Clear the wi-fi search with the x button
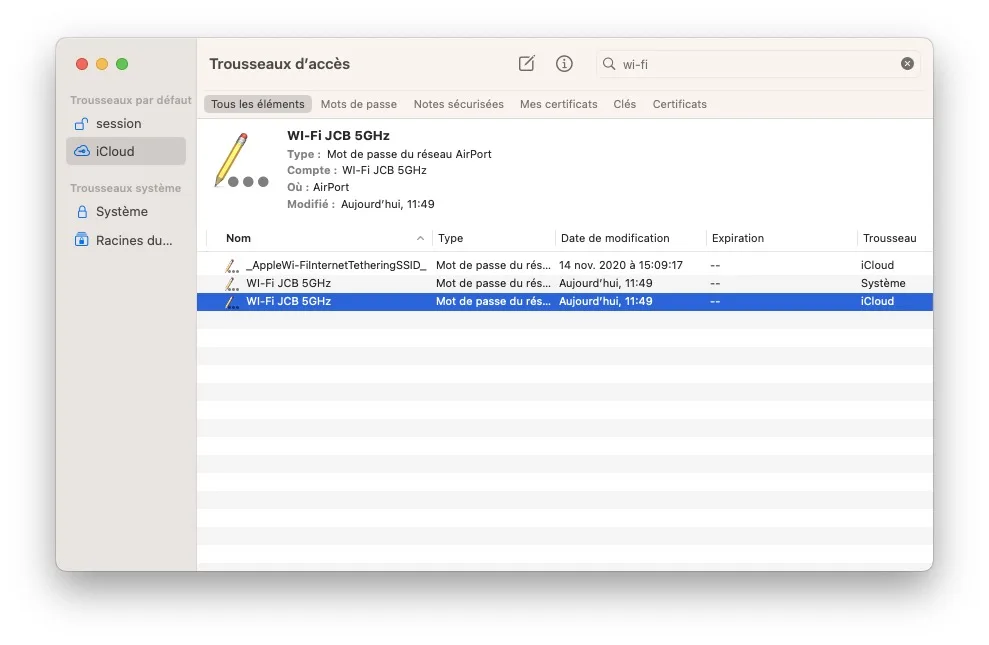This screenshot has width=989, height=645. click(907, 63)
